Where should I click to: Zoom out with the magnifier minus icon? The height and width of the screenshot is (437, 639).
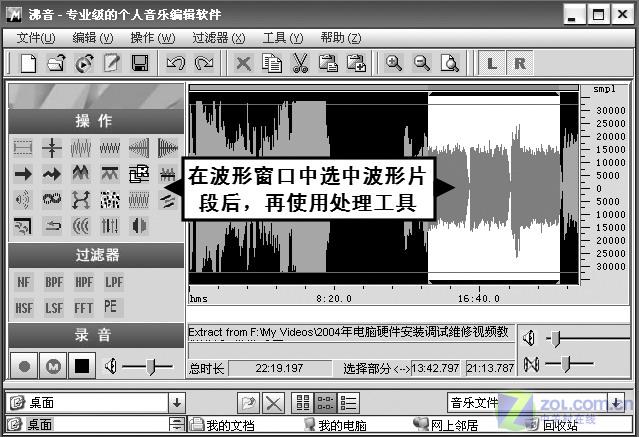(x=422, y=63)
